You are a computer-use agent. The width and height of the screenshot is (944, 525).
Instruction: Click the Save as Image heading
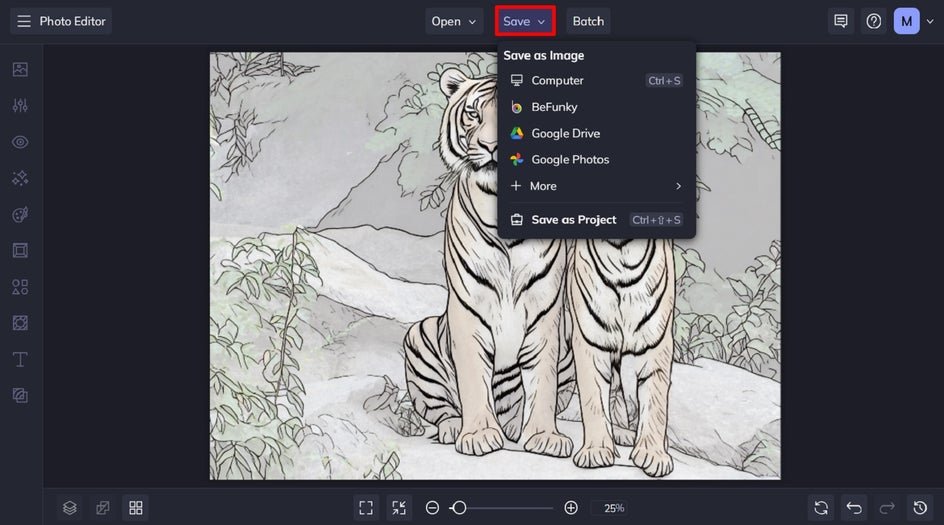point(544,55)
